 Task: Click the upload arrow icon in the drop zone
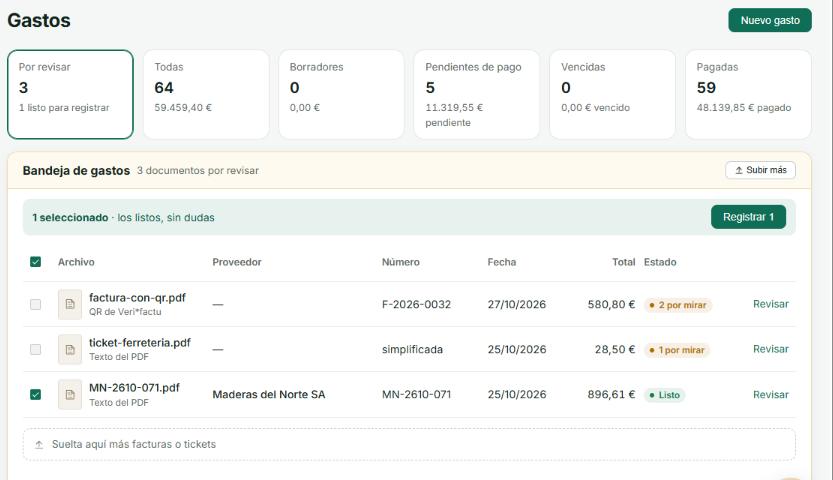(x=39, y=445)
